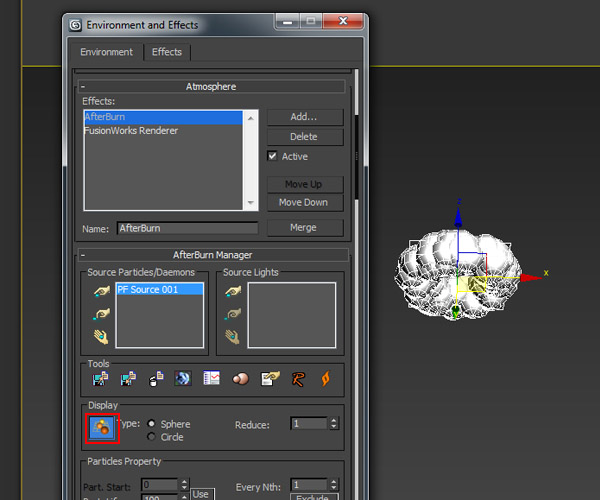This screenshot has width=600, height=500.
Task: Click the Name input field
Action: coord(188,228)
